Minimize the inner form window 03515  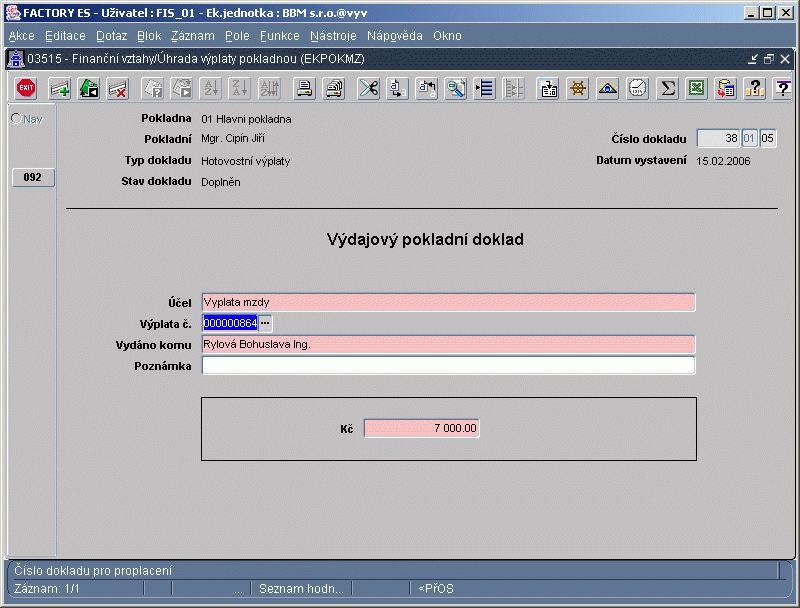[x=753, y=59]
